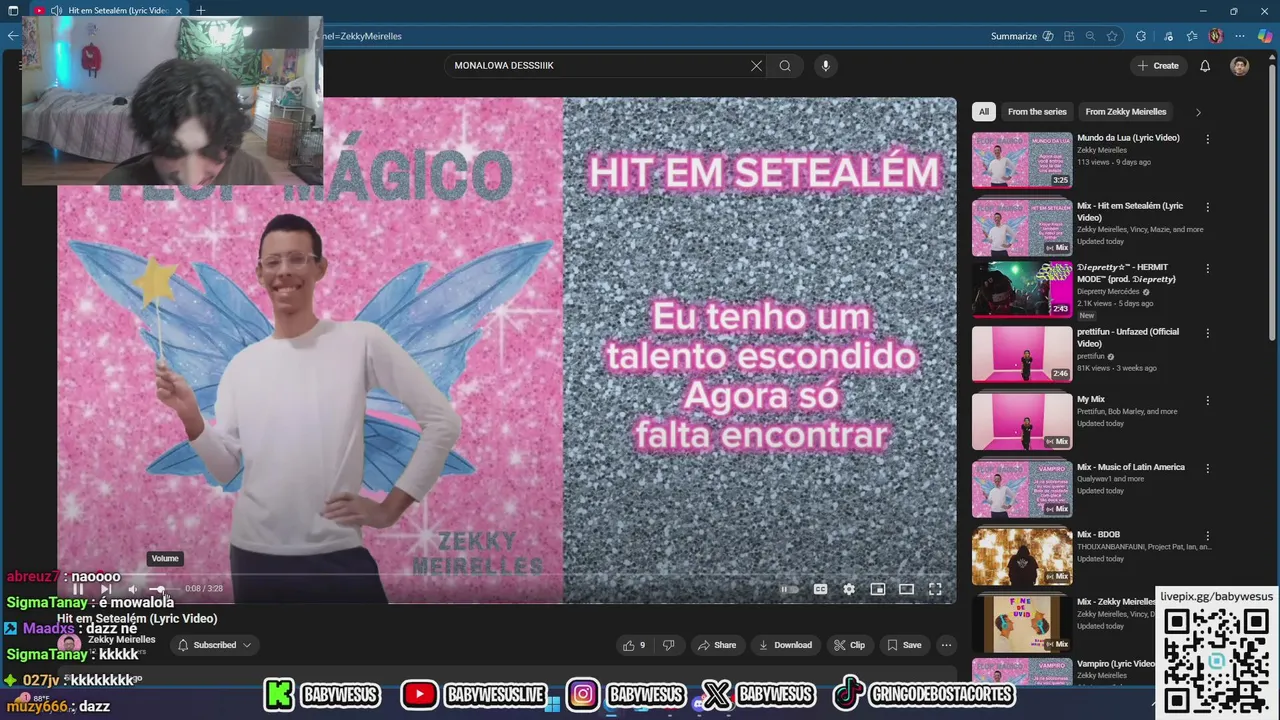1280x720 pixels.
Task: Click the Download button
Action: pyautogui.click(x=785, y=645)
